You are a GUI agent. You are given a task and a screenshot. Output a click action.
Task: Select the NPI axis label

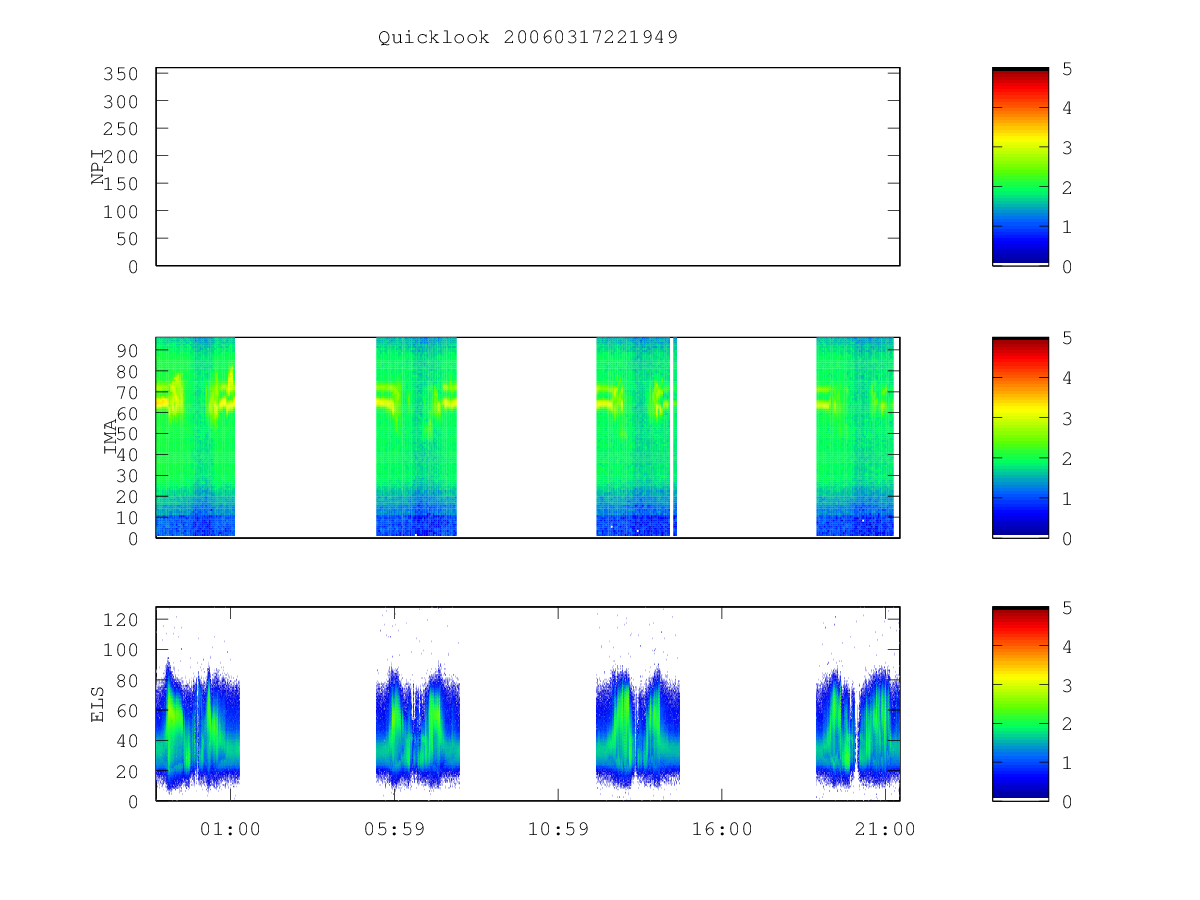99,167
